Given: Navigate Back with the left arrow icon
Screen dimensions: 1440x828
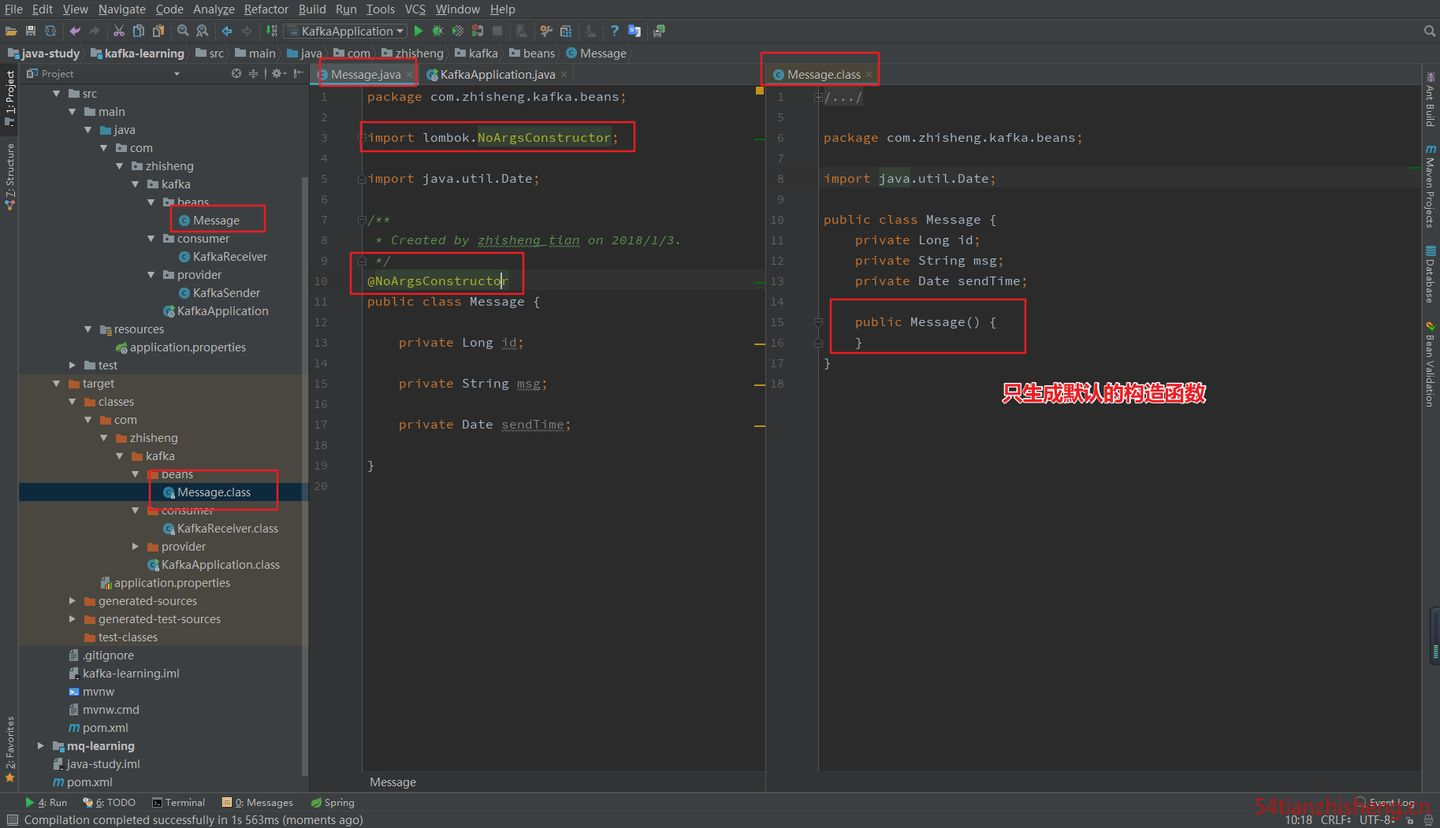Looking at the screenshot, I should 227,31.
